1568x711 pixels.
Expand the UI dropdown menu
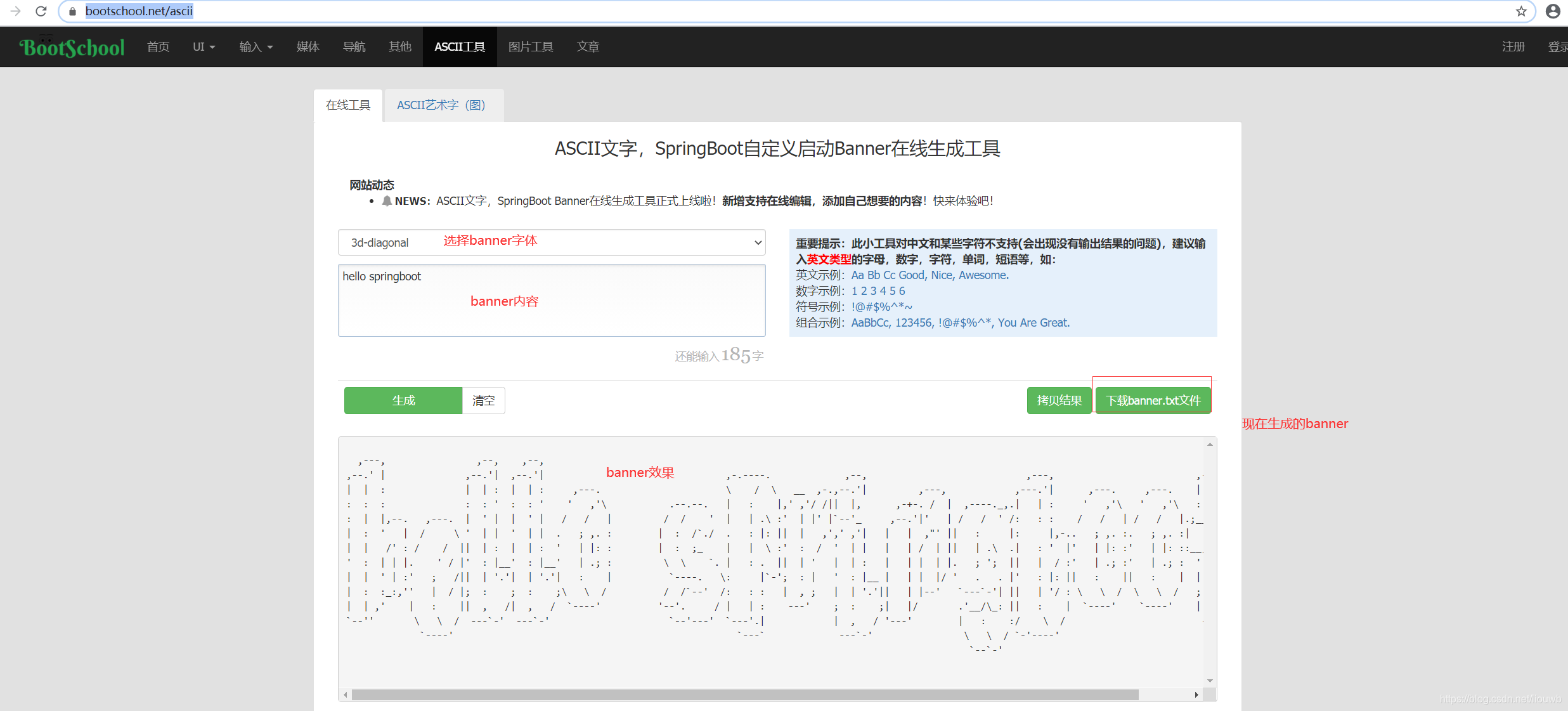click(204, 46)
